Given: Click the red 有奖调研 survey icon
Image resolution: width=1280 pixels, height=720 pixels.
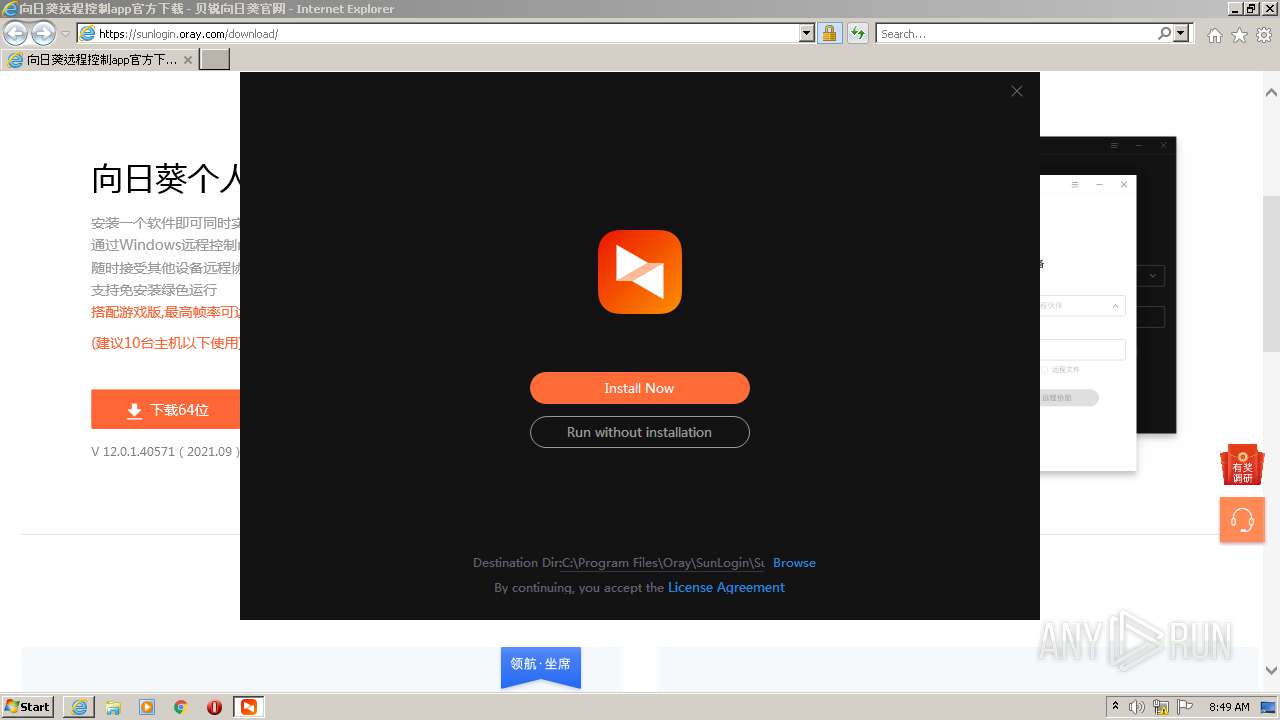Looking at the screenshot, I should tap(1242, 465).
